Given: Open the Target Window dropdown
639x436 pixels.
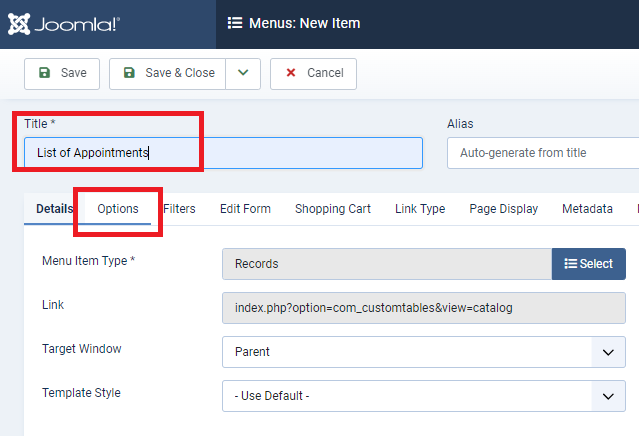Looking at the screenshot, I should (424, 352).
